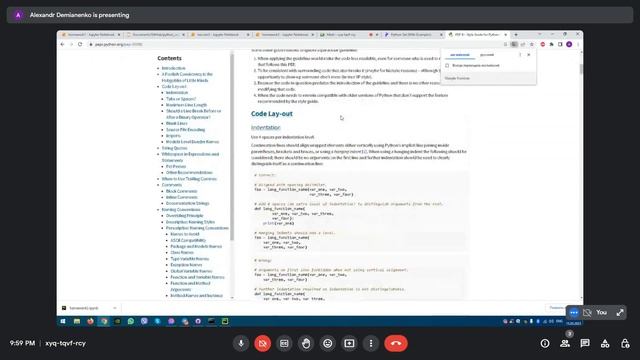
Task: Click the Chrome taskbar icon
Action: pos(104,322)
